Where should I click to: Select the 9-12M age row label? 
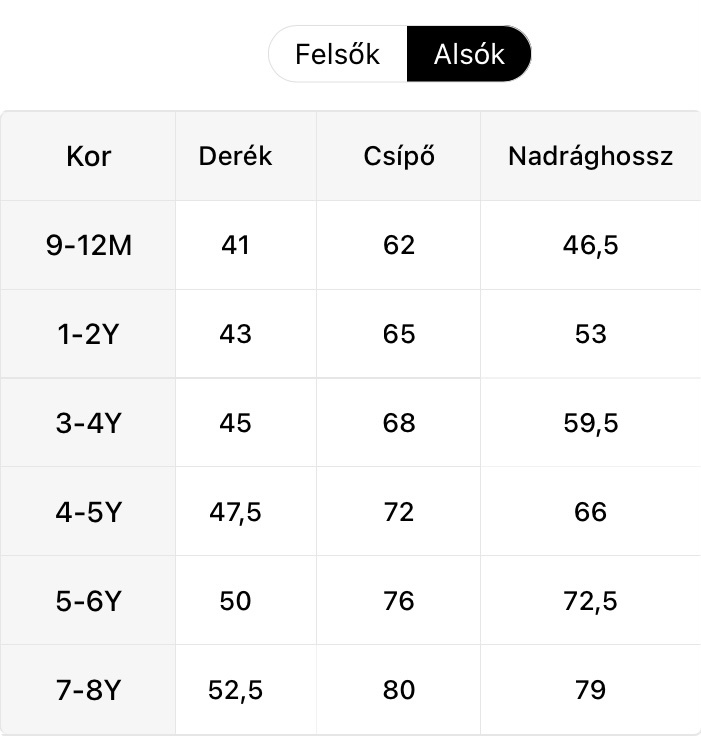tap(88, 245)
